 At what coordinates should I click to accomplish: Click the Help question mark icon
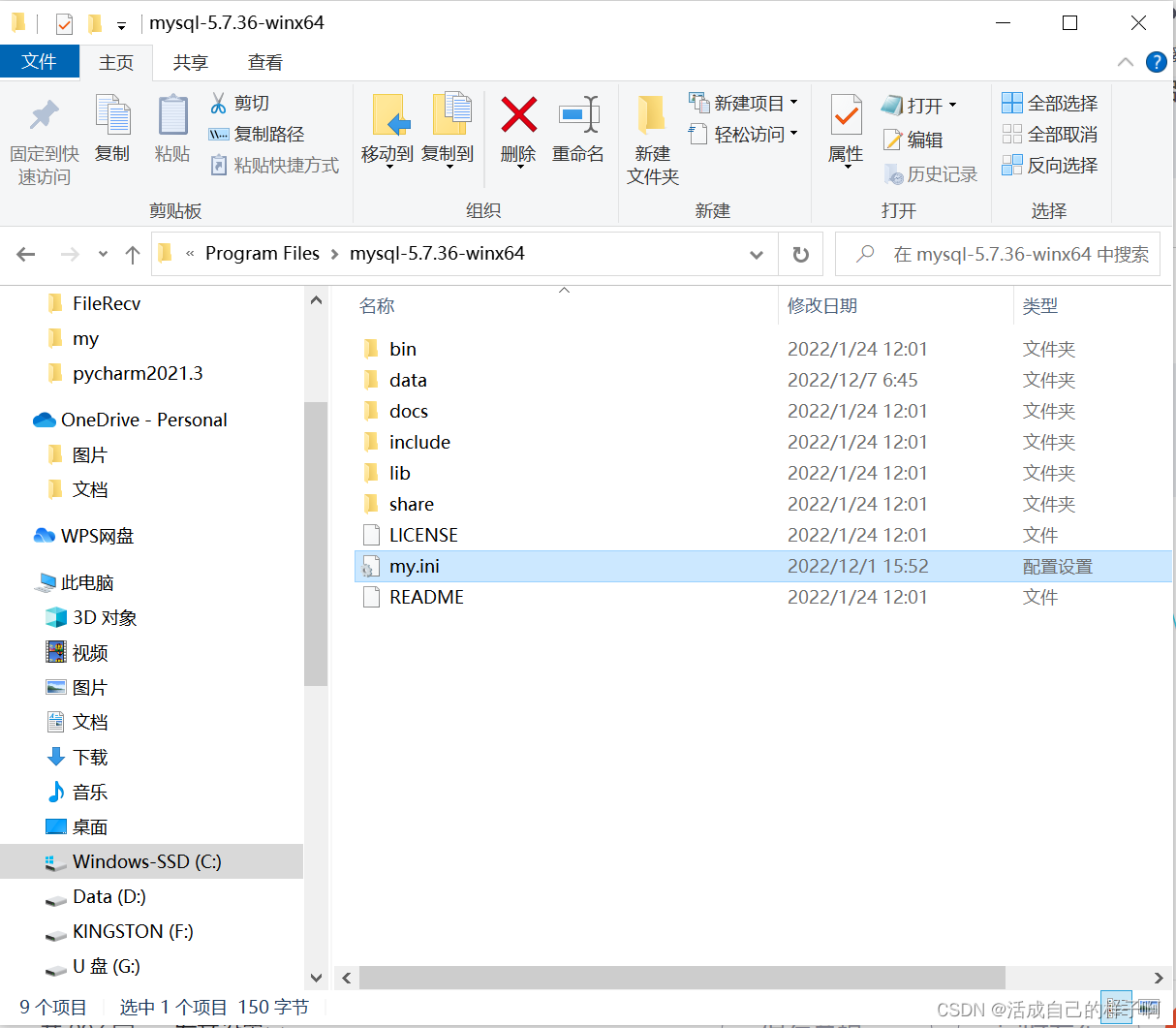click(x=1156, y=62)
